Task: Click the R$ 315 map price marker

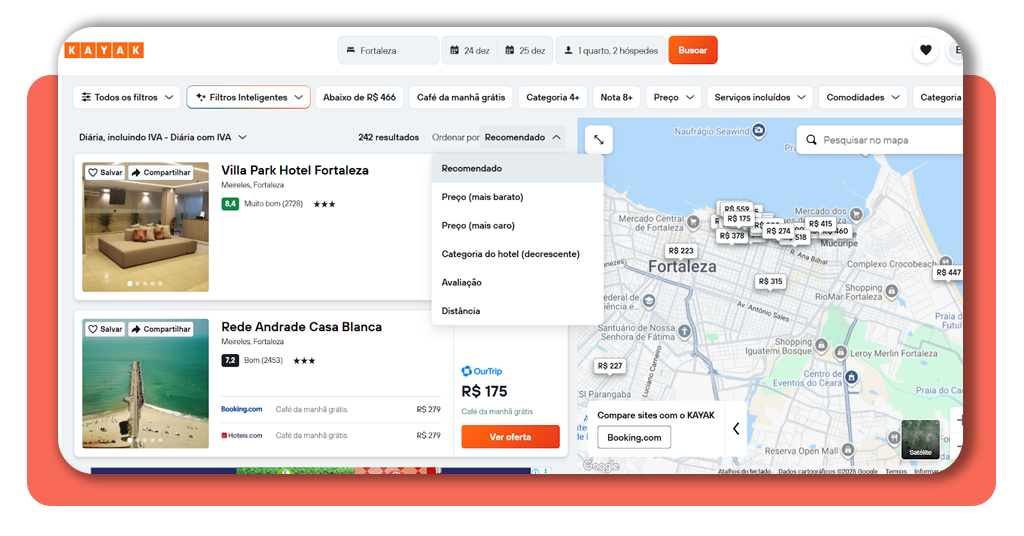Action: (770, 282)
